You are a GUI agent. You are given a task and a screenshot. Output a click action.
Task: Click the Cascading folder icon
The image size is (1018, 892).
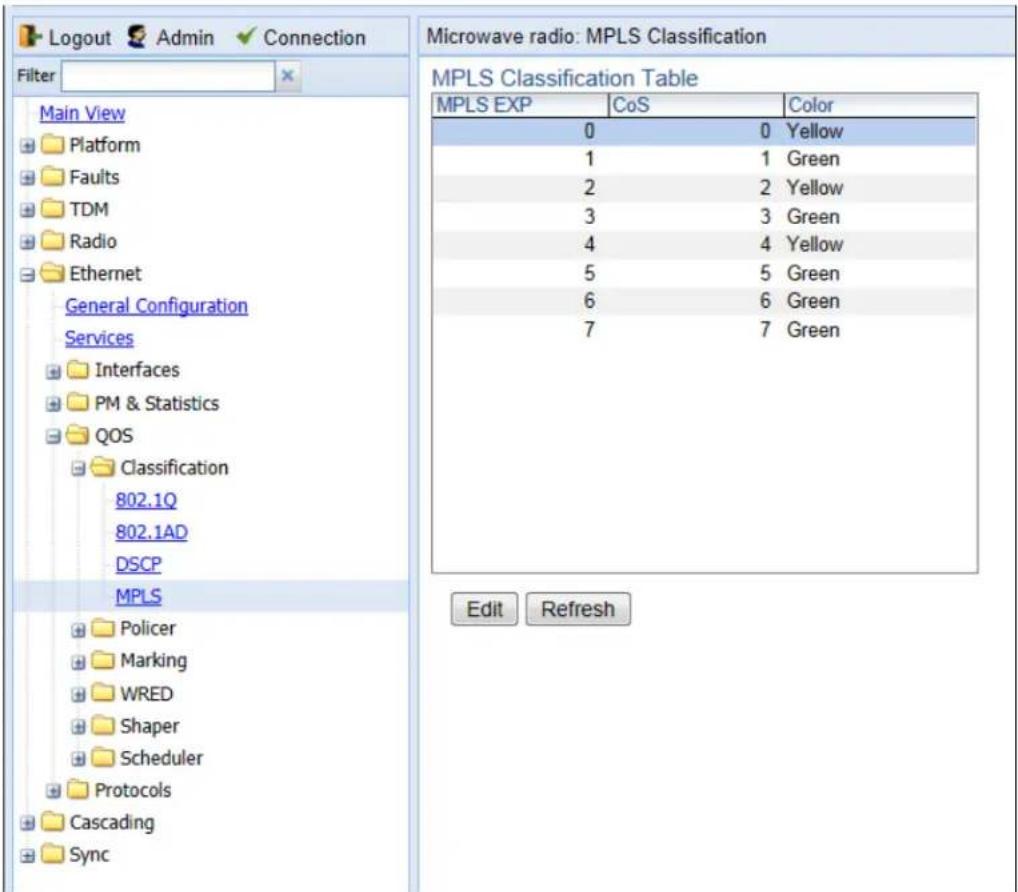click(53, 822)
